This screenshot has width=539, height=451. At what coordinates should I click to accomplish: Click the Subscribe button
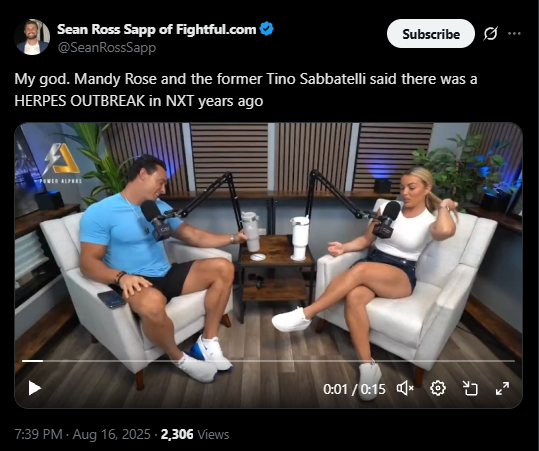tap(431, 34)
